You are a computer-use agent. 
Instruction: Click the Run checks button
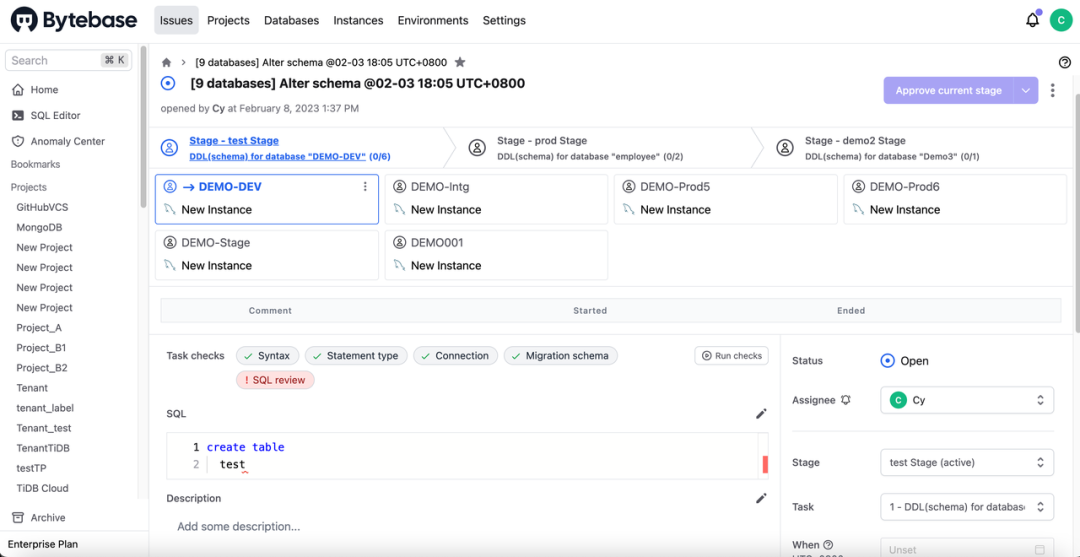(x=731, y=356)
